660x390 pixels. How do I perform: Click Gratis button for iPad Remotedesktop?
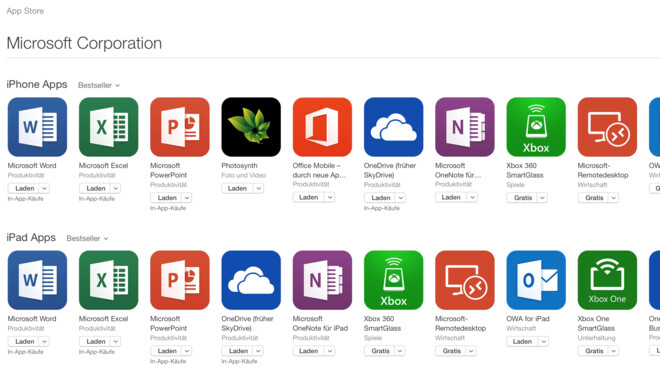point(451,351)
